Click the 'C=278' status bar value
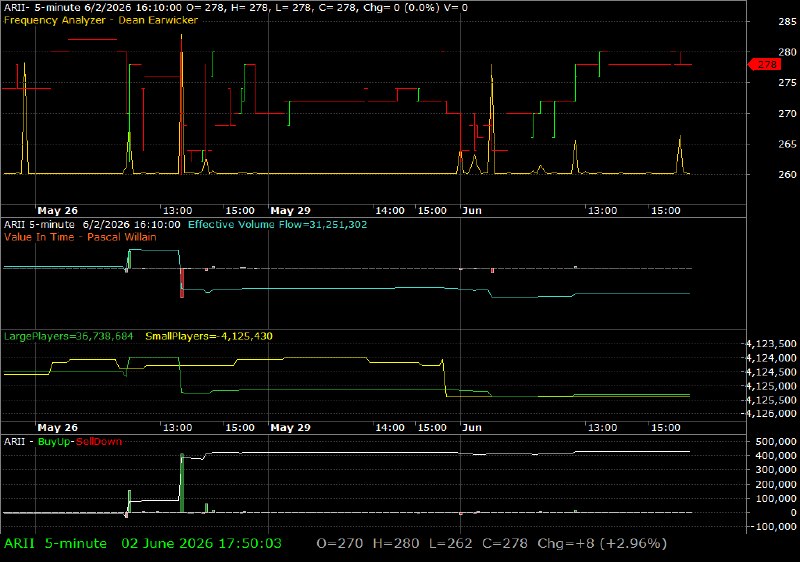 click(505, 543)
